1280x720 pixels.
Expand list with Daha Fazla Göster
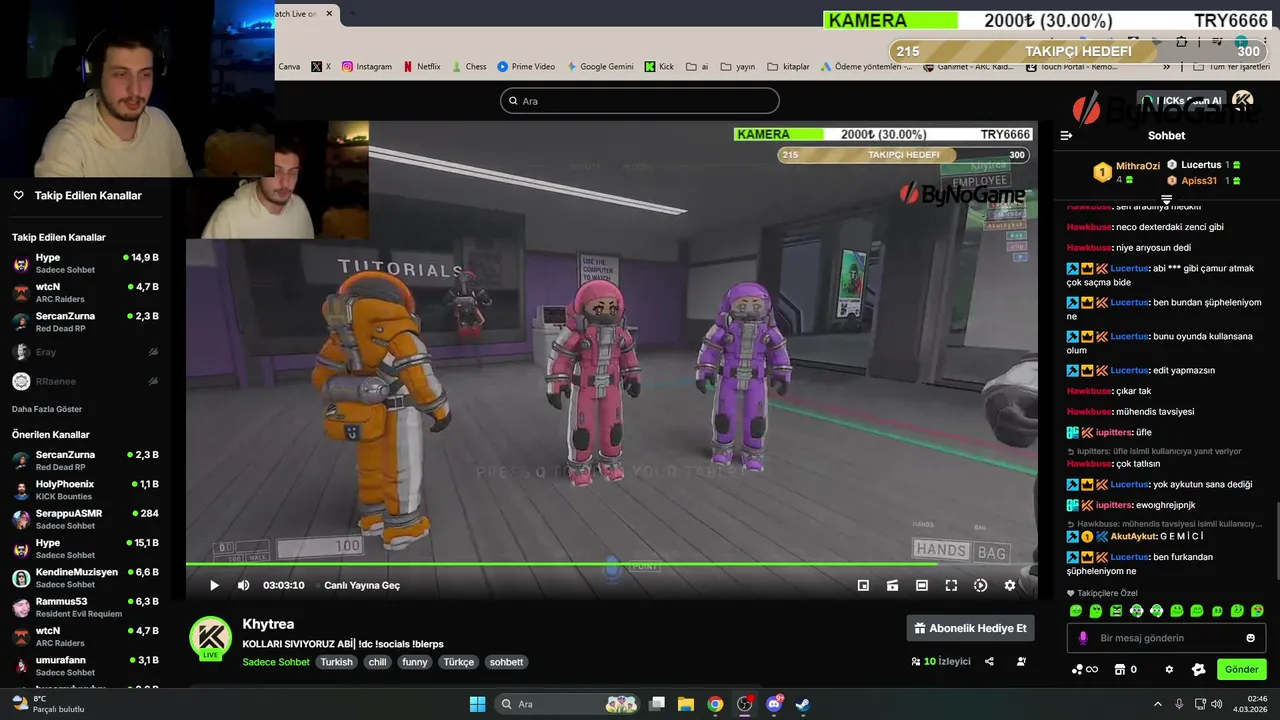point(47,409)
